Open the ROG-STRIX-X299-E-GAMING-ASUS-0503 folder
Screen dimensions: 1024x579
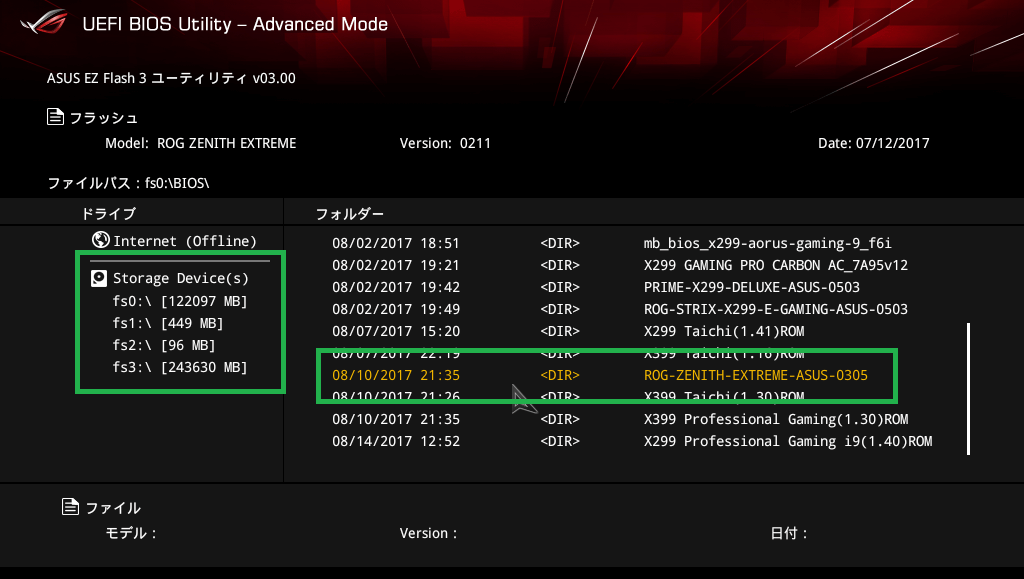[x=775, y=309]
